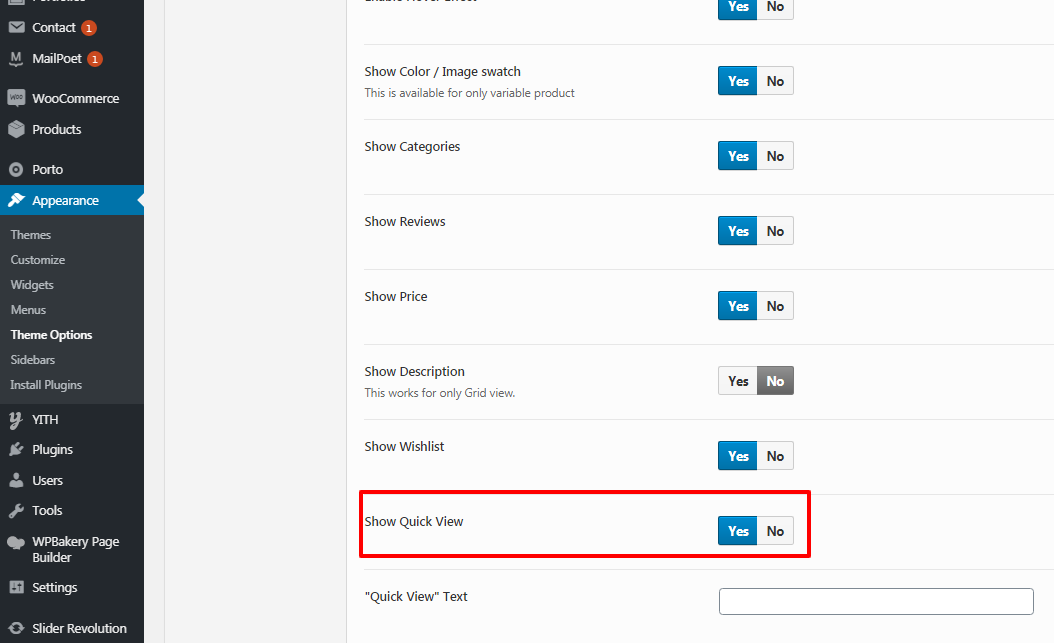Viewport: 1054px width, 643px height.
Task: Click the Appearance paintbrush icon
Action: pyautogui.click(x=16, y=200)
